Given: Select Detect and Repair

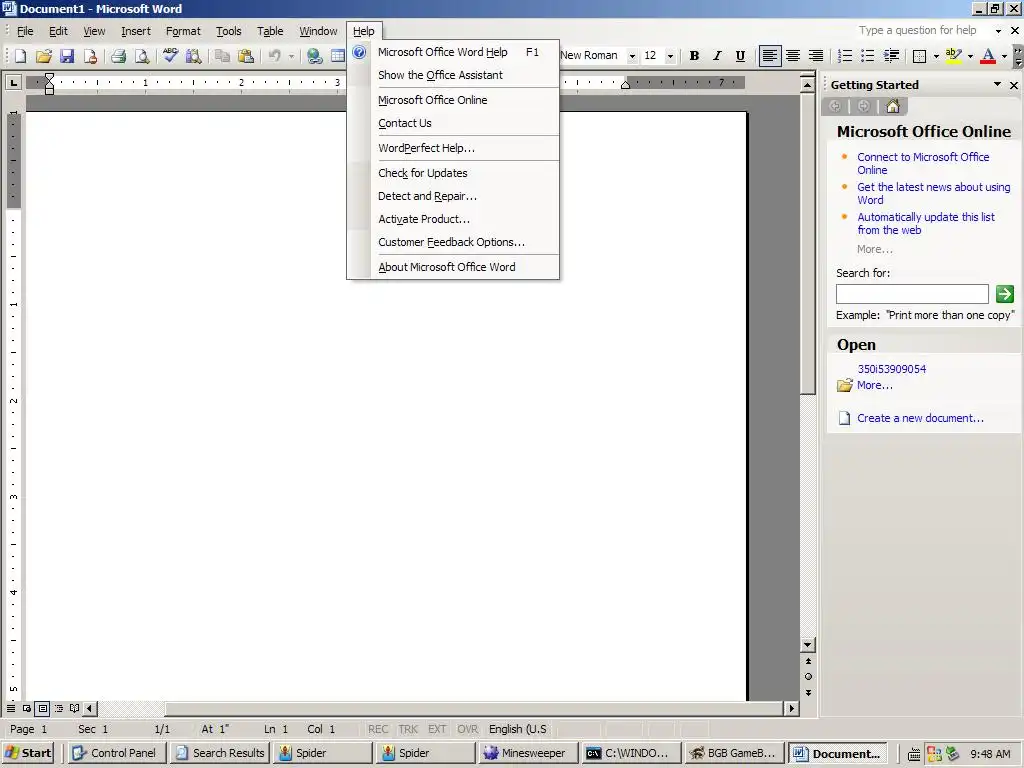Looking at the screenshot, I should click(x=453, y=196).
